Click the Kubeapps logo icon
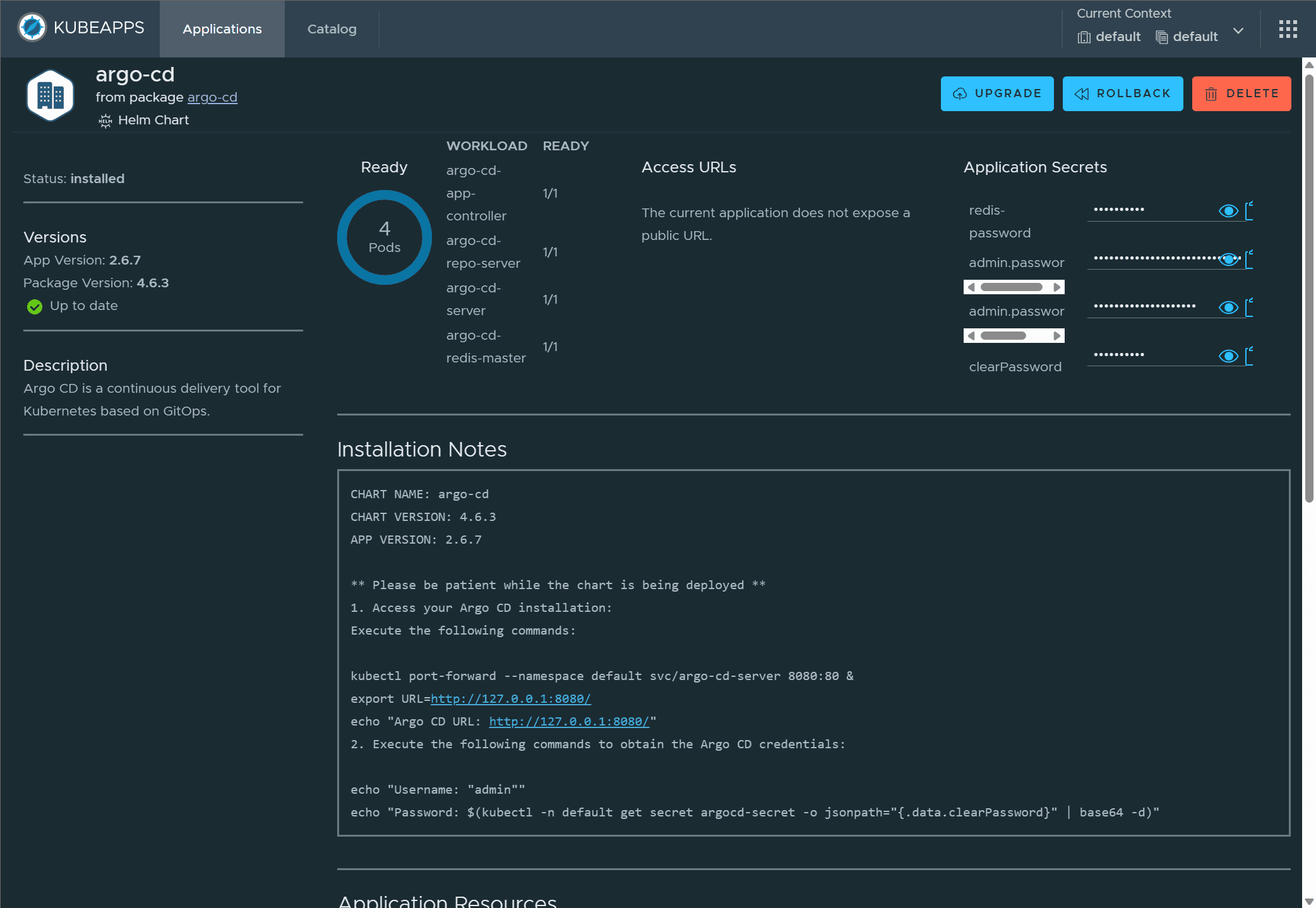Screen dimensions: 1316x908 click(32, 28)
